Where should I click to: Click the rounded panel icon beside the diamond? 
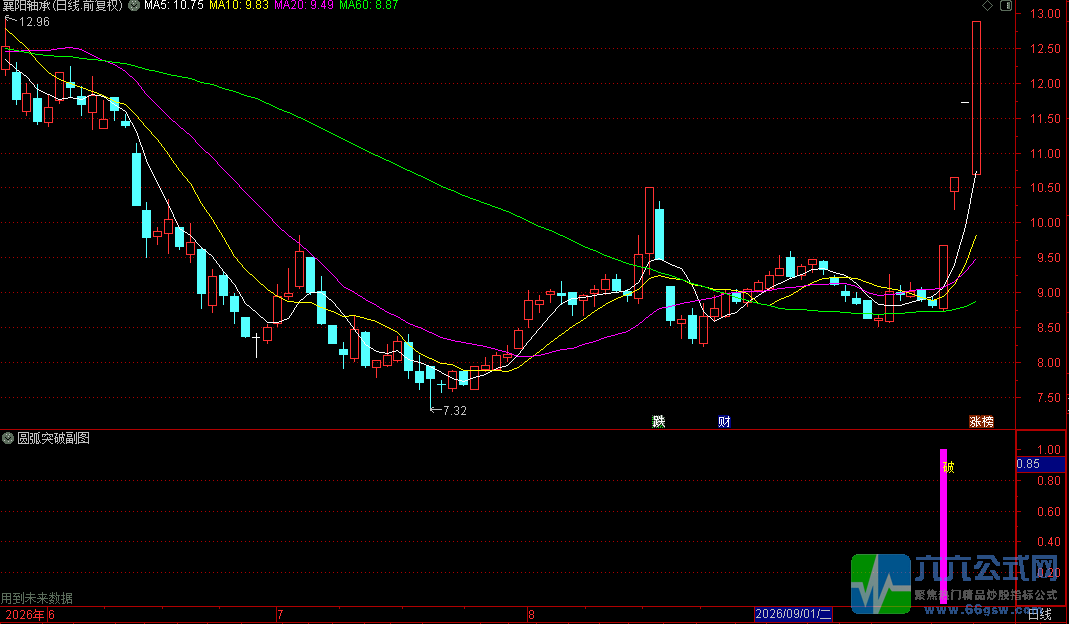coord(1006,5)
